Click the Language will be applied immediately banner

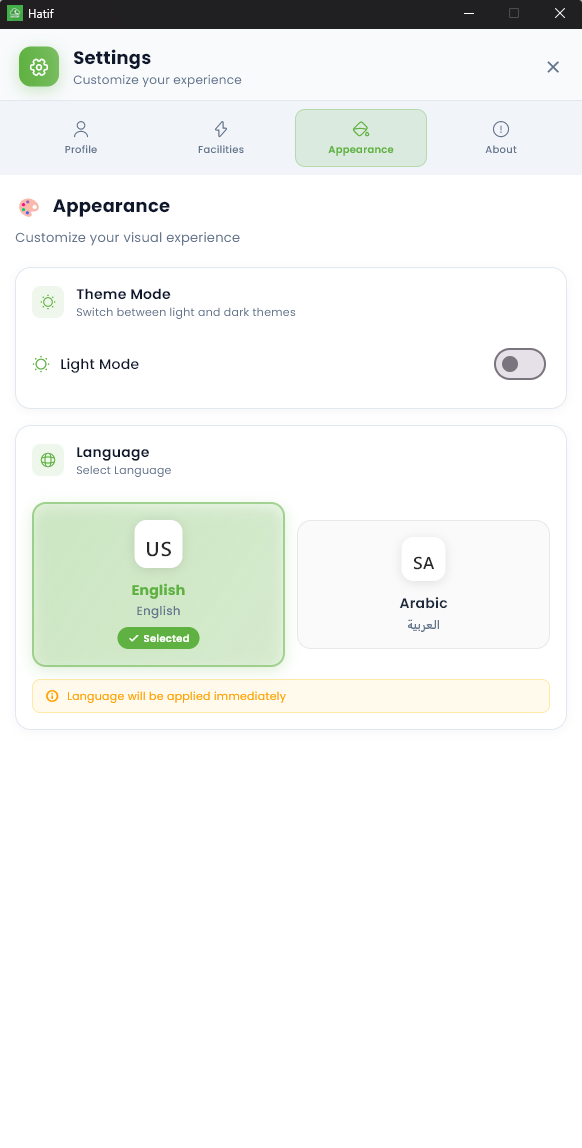click(x=290, y=695)
